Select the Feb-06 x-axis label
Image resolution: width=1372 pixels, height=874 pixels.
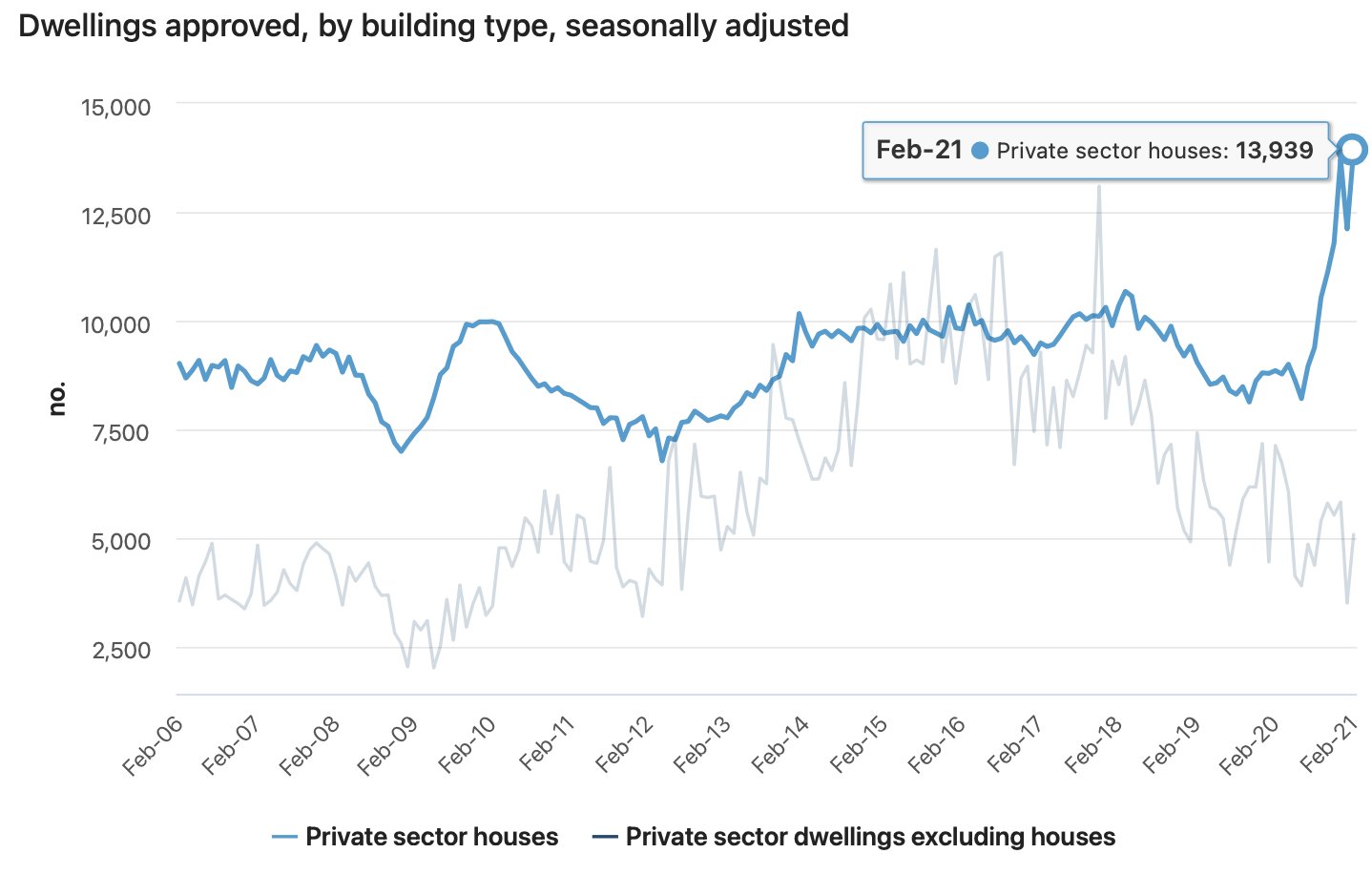pos(155,744)
